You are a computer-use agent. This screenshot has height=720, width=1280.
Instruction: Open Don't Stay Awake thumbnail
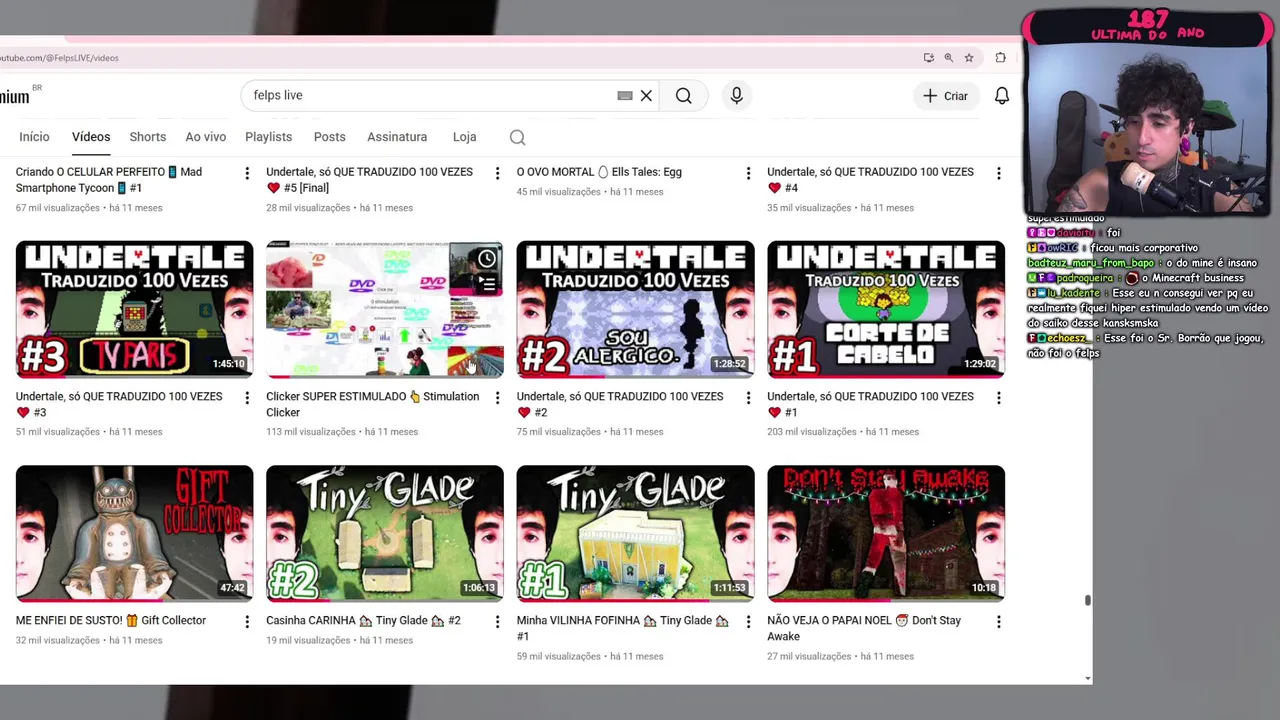pos(886,533)
